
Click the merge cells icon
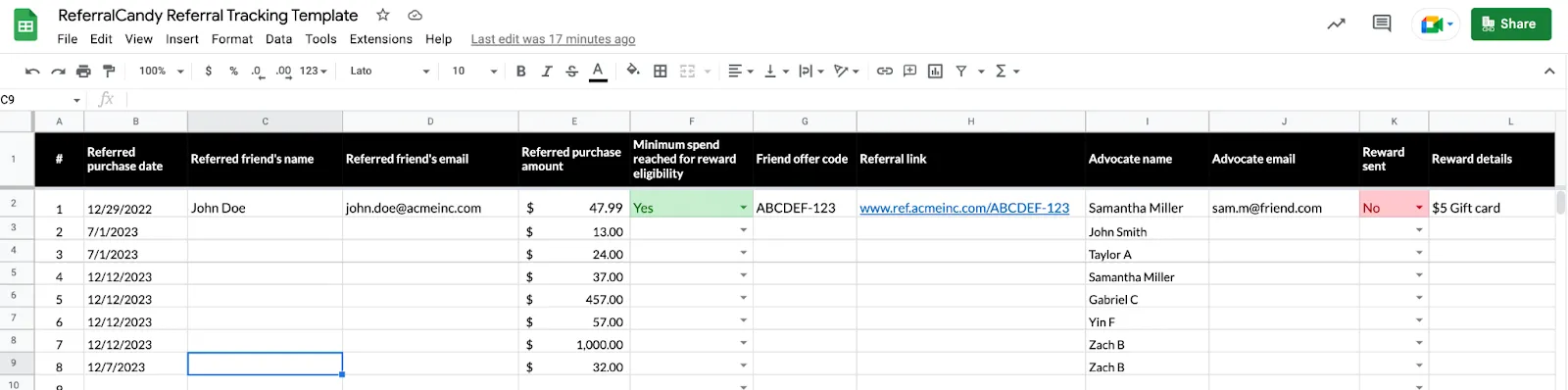pos(688,71)
